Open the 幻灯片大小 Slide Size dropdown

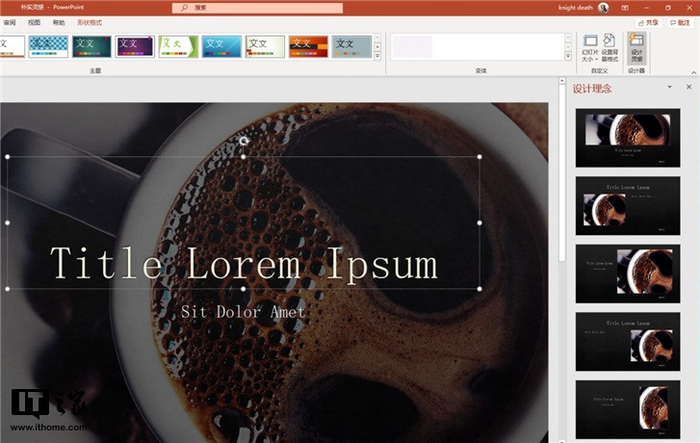click(x=590, y=48)
